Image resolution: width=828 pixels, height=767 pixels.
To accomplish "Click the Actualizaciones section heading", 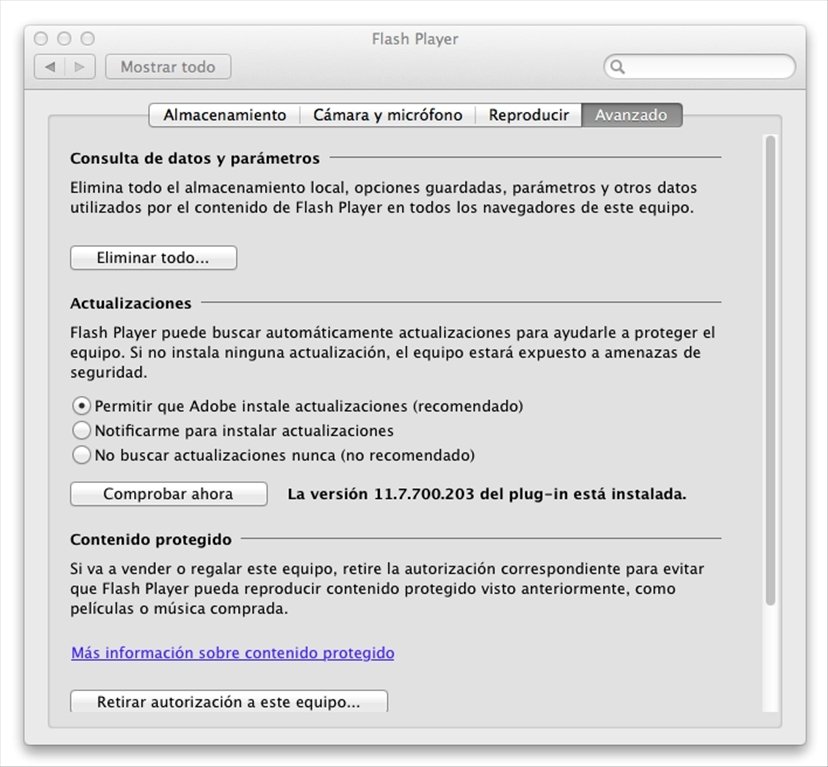I will [131, 303].
